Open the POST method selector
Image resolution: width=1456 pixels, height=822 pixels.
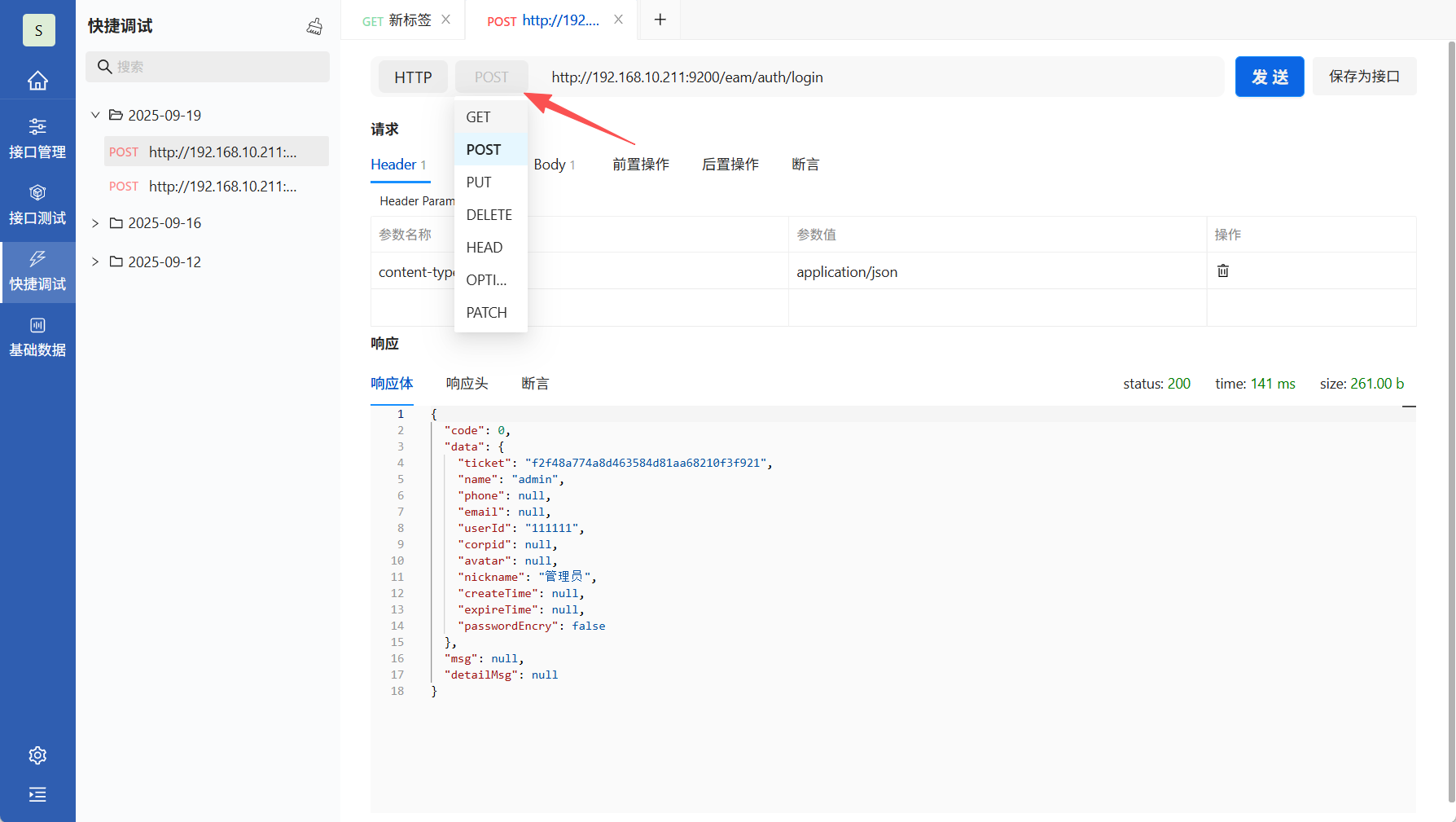pyautogui.click(x=491, y=77)
